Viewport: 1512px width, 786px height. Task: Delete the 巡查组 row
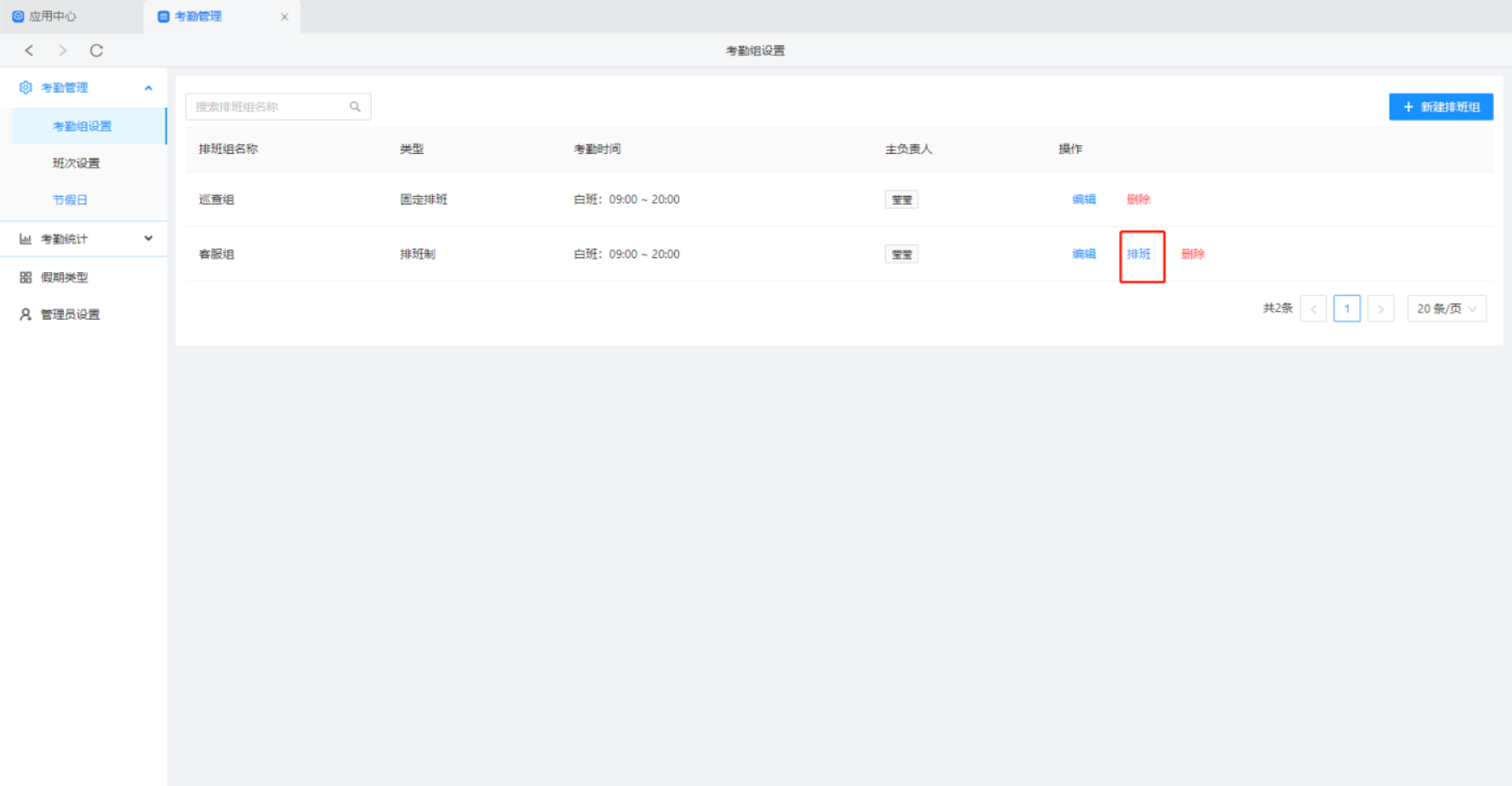point(1138,200)
